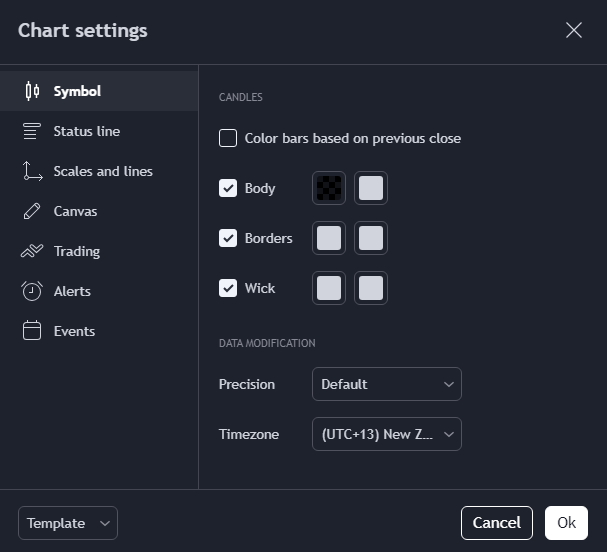Click the Scales and lines axis icon
Screen dimensions: 607x552
click(x=32, y=171)
